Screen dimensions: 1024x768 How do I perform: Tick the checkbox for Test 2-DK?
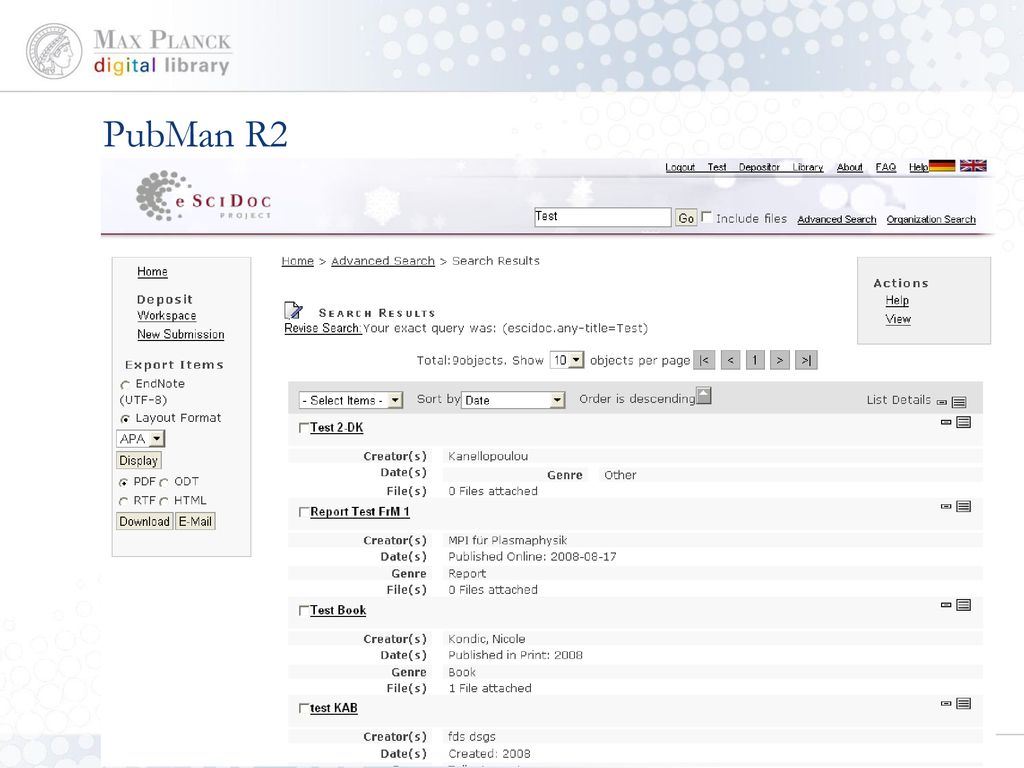coord(303,428)
